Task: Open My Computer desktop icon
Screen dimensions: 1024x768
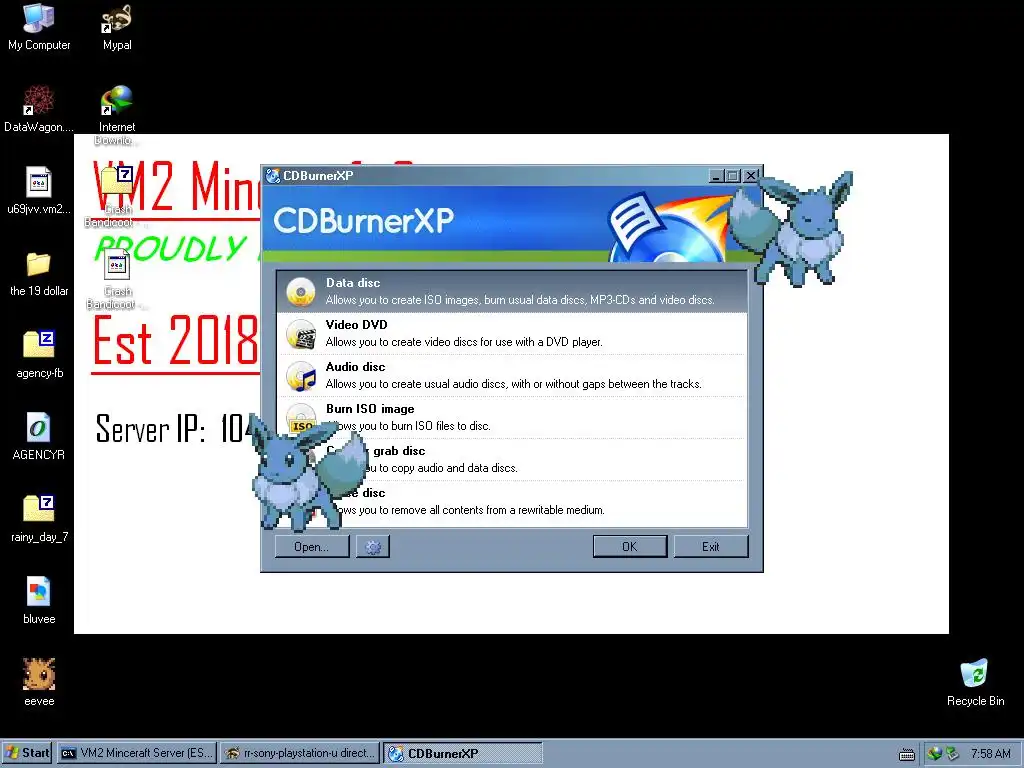Action: 39,18
